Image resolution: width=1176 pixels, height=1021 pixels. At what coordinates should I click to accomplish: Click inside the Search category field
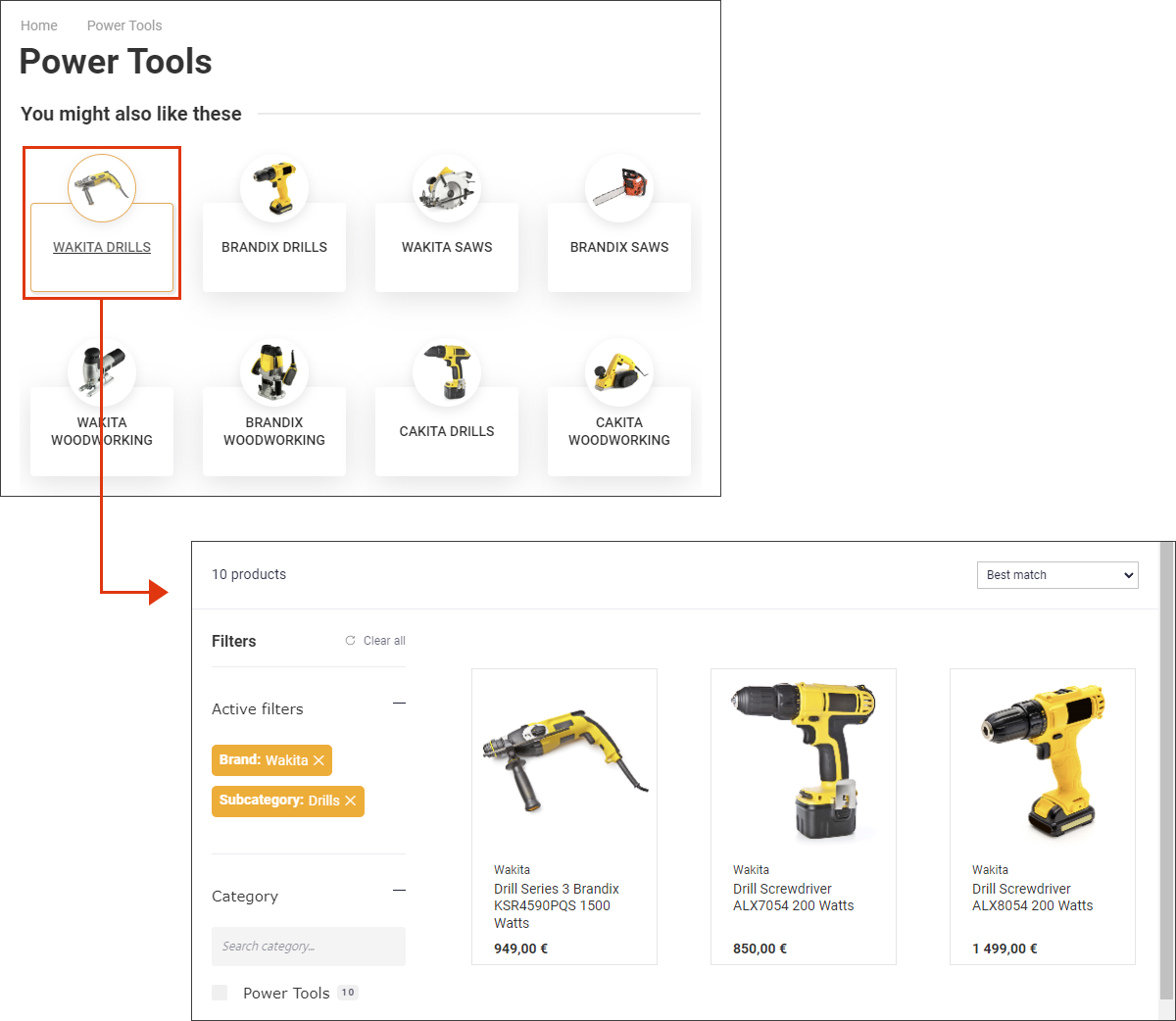coord(308,947)
